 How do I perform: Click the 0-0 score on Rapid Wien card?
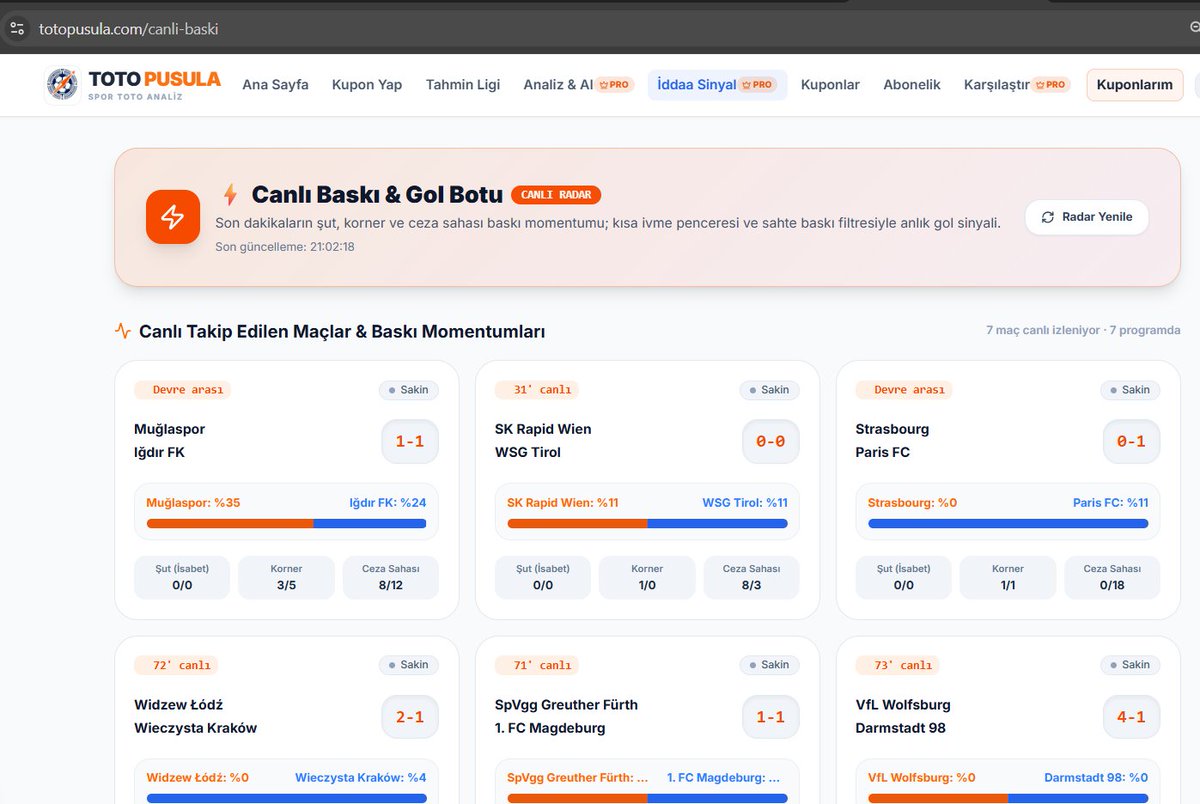coord(771,441)
